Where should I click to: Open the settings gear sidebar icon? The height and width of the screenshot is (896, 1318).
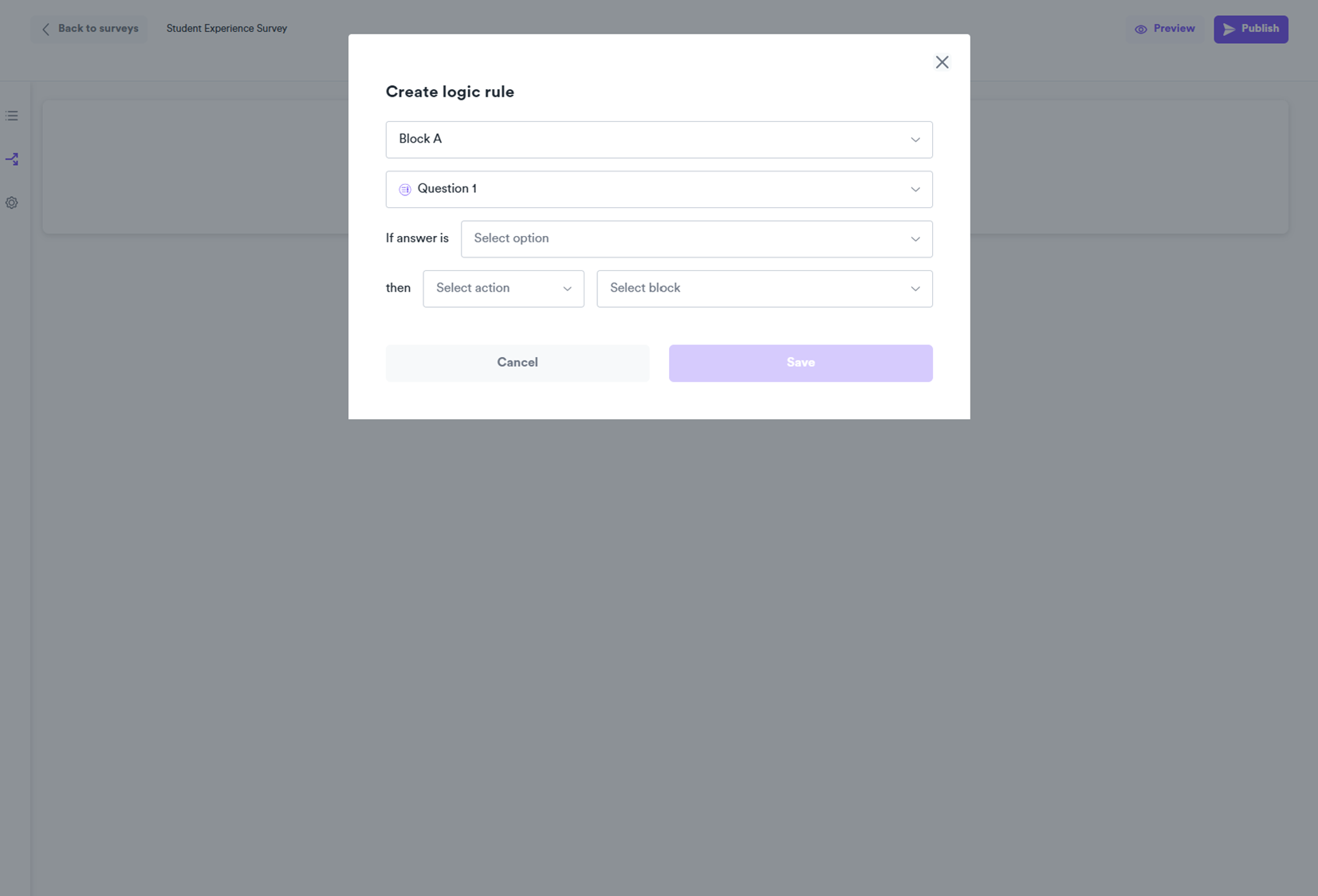click(x=12, y=203)
